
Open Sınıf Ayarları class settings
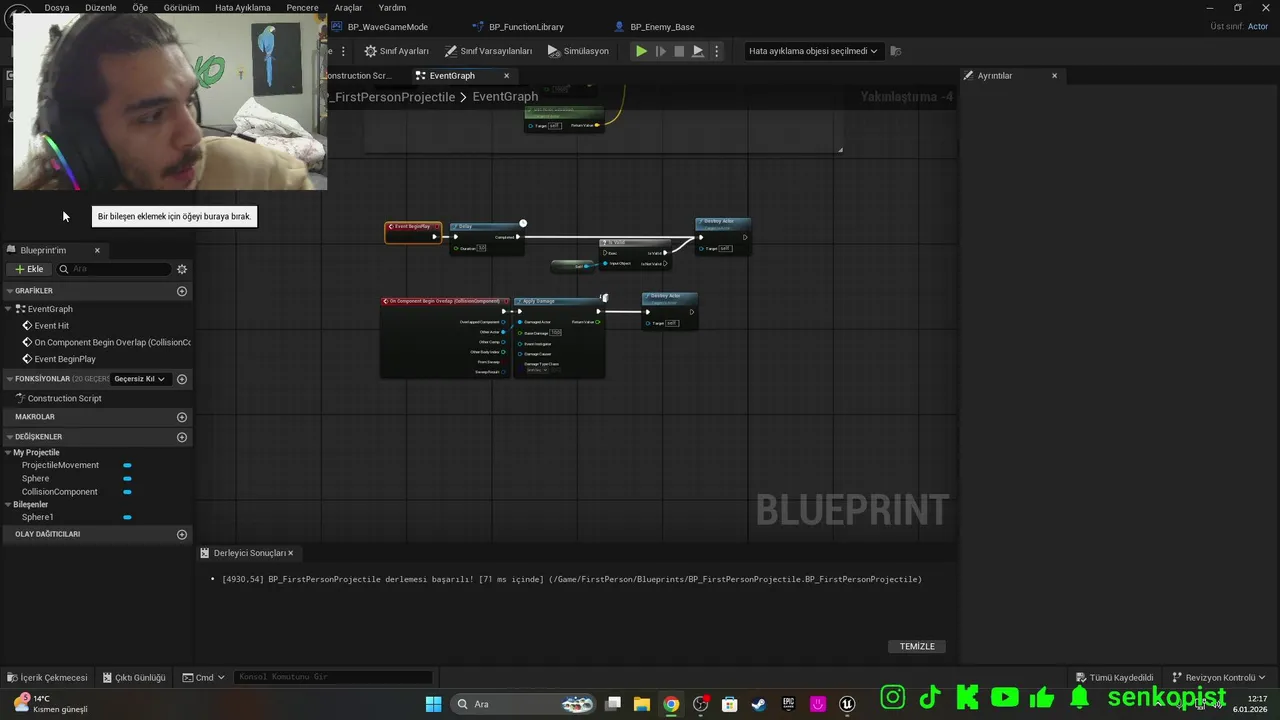tap(397, 51)
